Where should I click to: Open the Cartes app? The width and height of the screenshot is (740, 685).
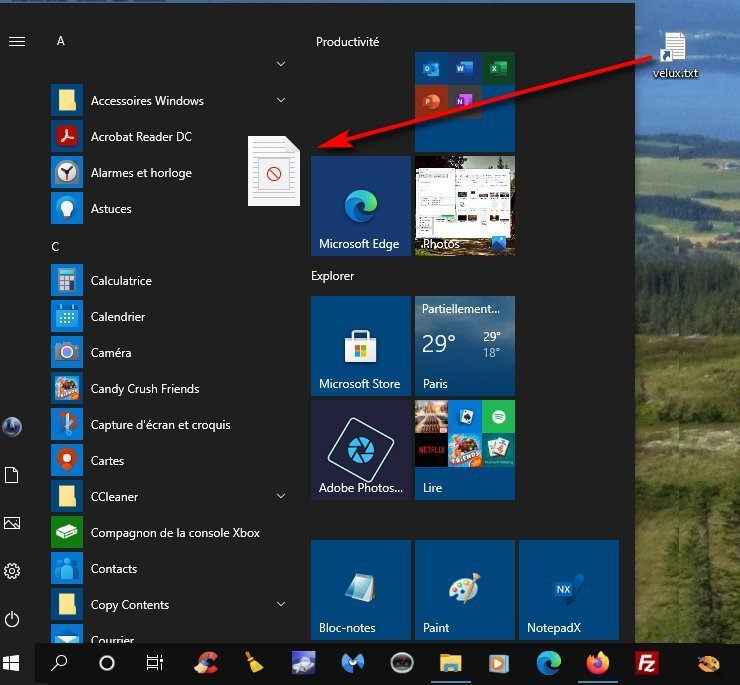click(168, 461)
